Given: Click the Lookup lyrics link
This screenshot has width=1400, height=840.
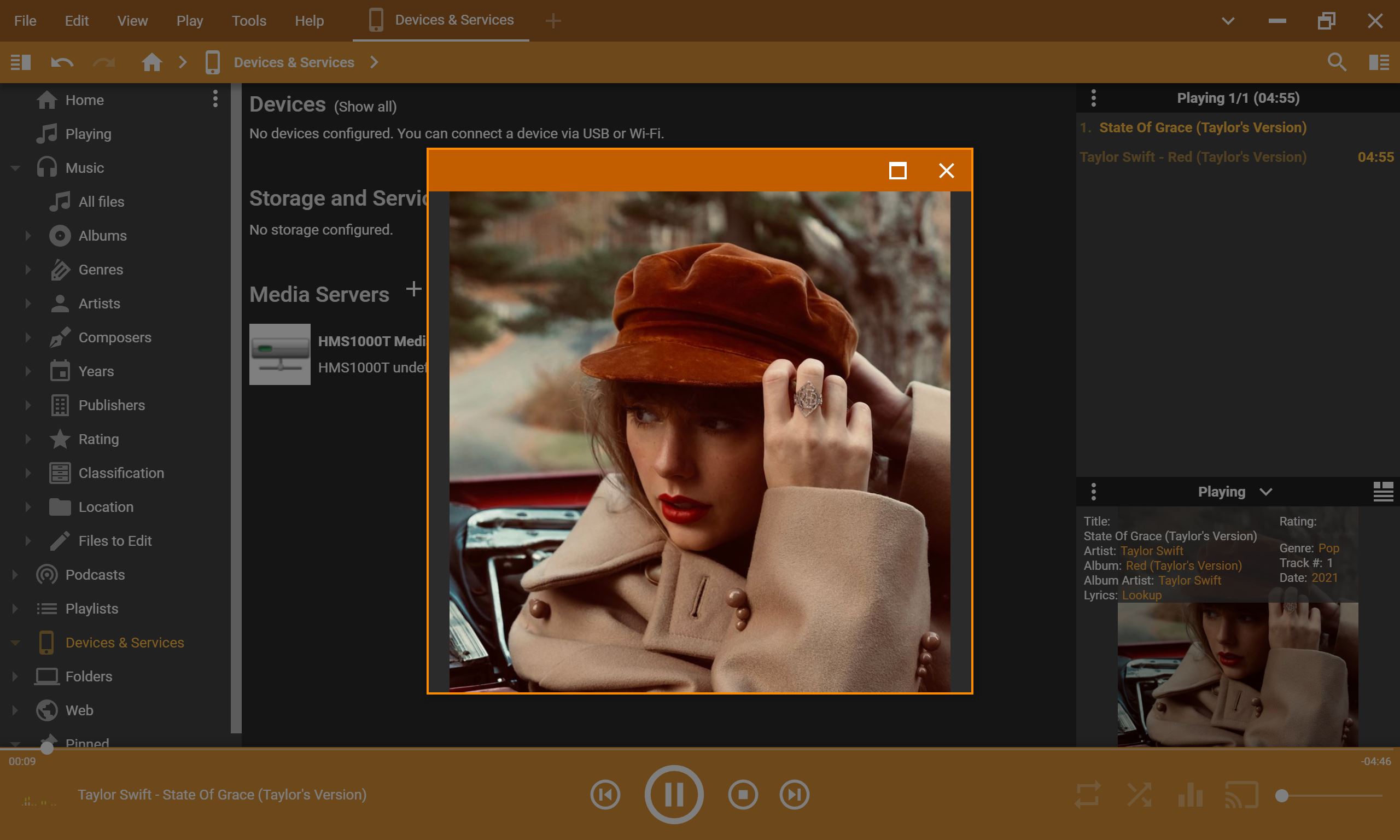Looking at the screenshot, I should tap(1141, 595).
